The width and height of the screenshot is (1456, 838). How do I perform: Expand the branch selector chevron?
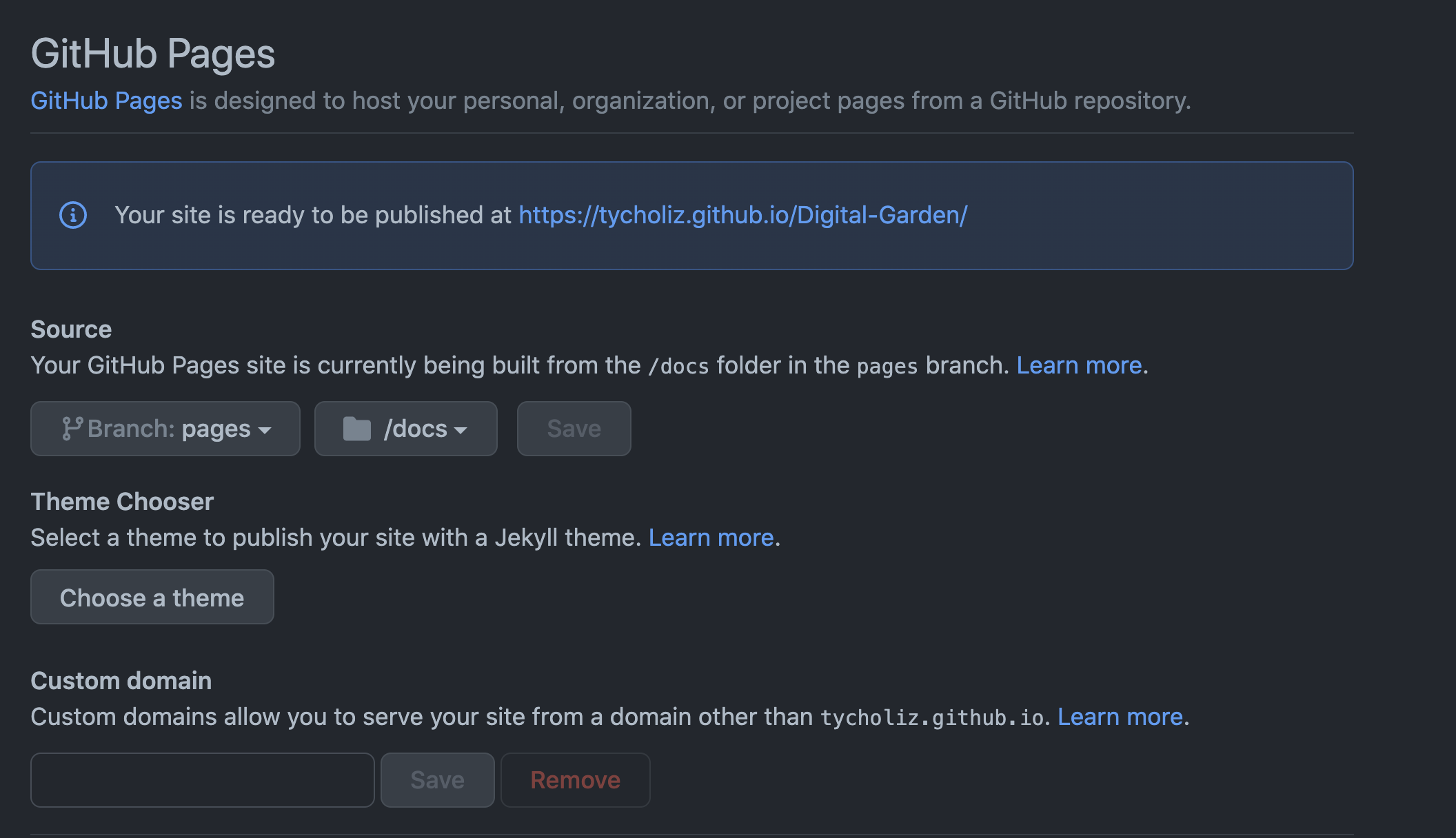point(266,430)
